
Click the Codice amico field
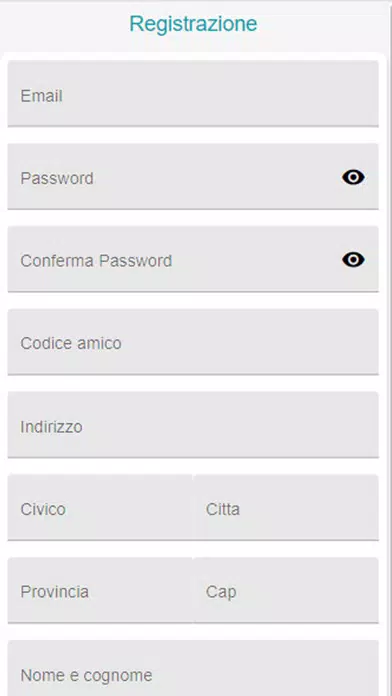click(x=193, y=342)
